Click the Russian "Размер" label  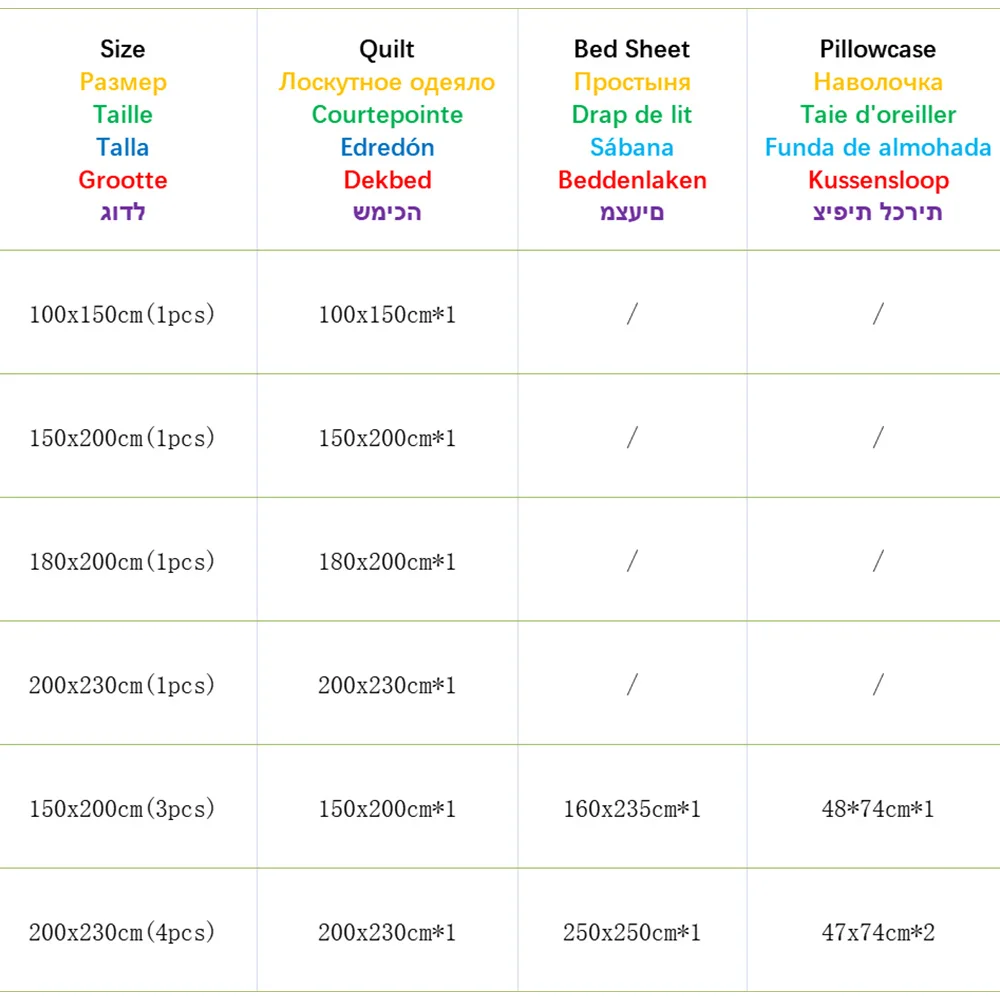pyautogui.click(x=122, y=82)
